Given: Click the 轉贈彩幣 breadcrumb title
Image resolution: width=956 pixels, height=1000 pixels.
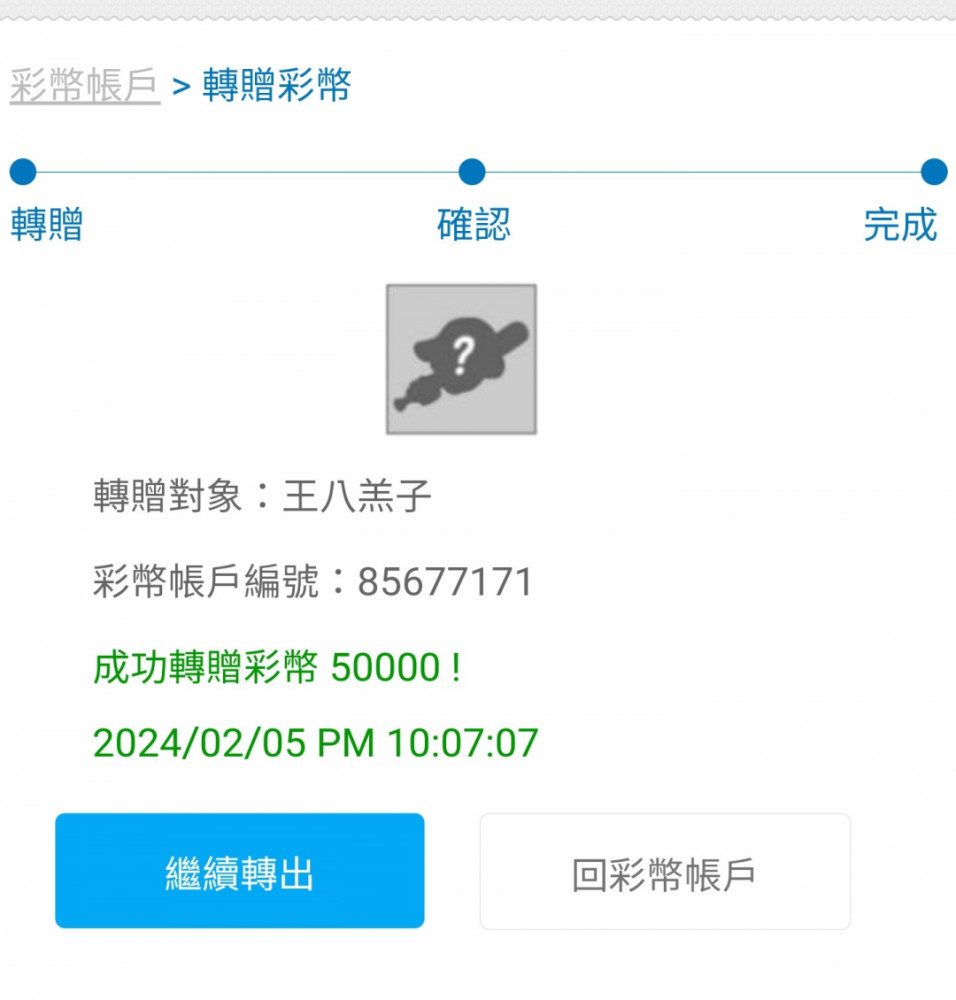Looking at the screenshot, I should click(277, 85).
